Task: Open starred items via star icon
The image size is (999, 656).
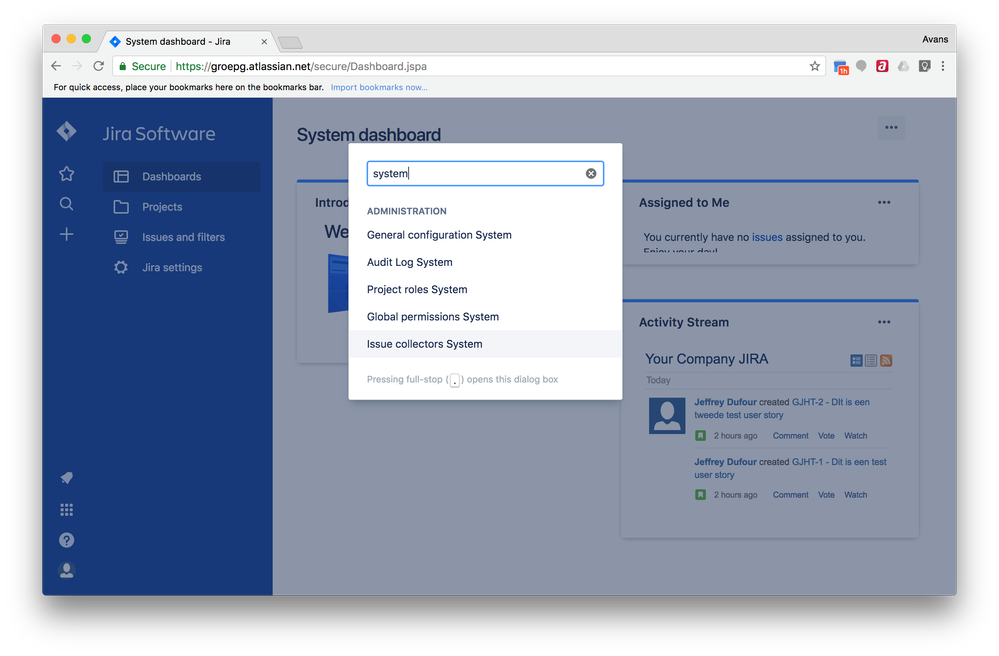Action: point(66,173)
